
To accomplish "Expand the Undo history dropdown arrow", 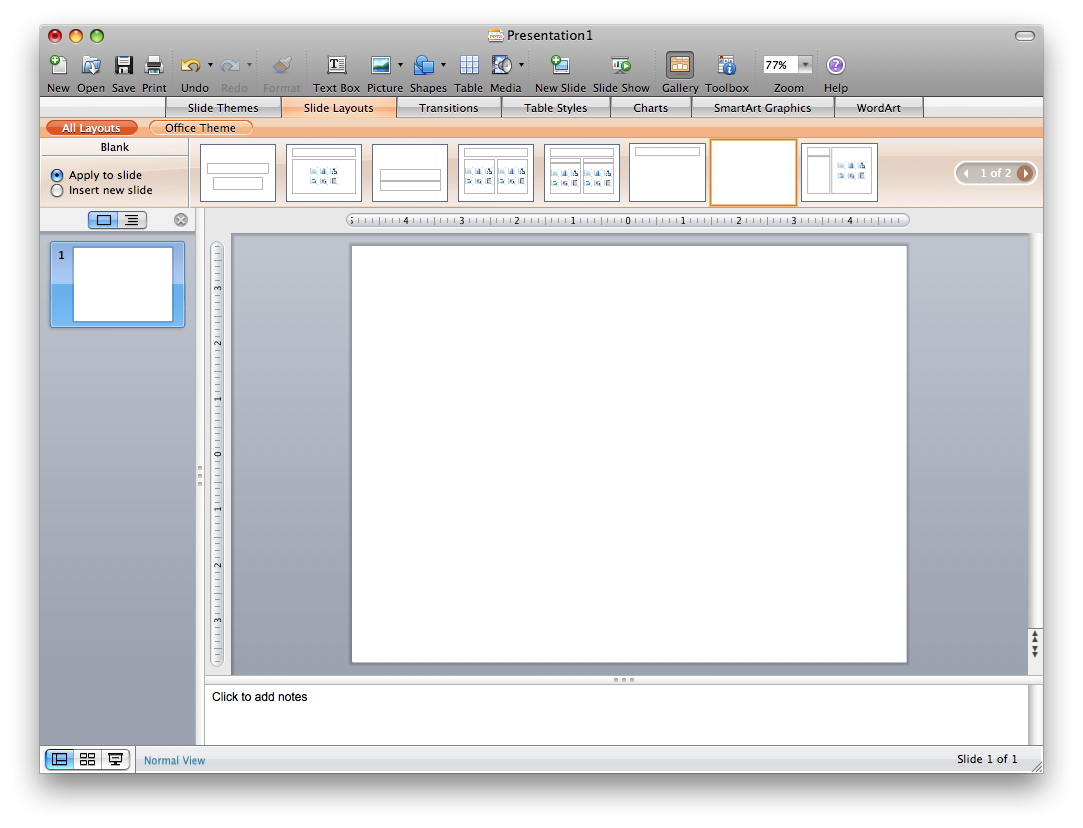I will click(210, 66).
